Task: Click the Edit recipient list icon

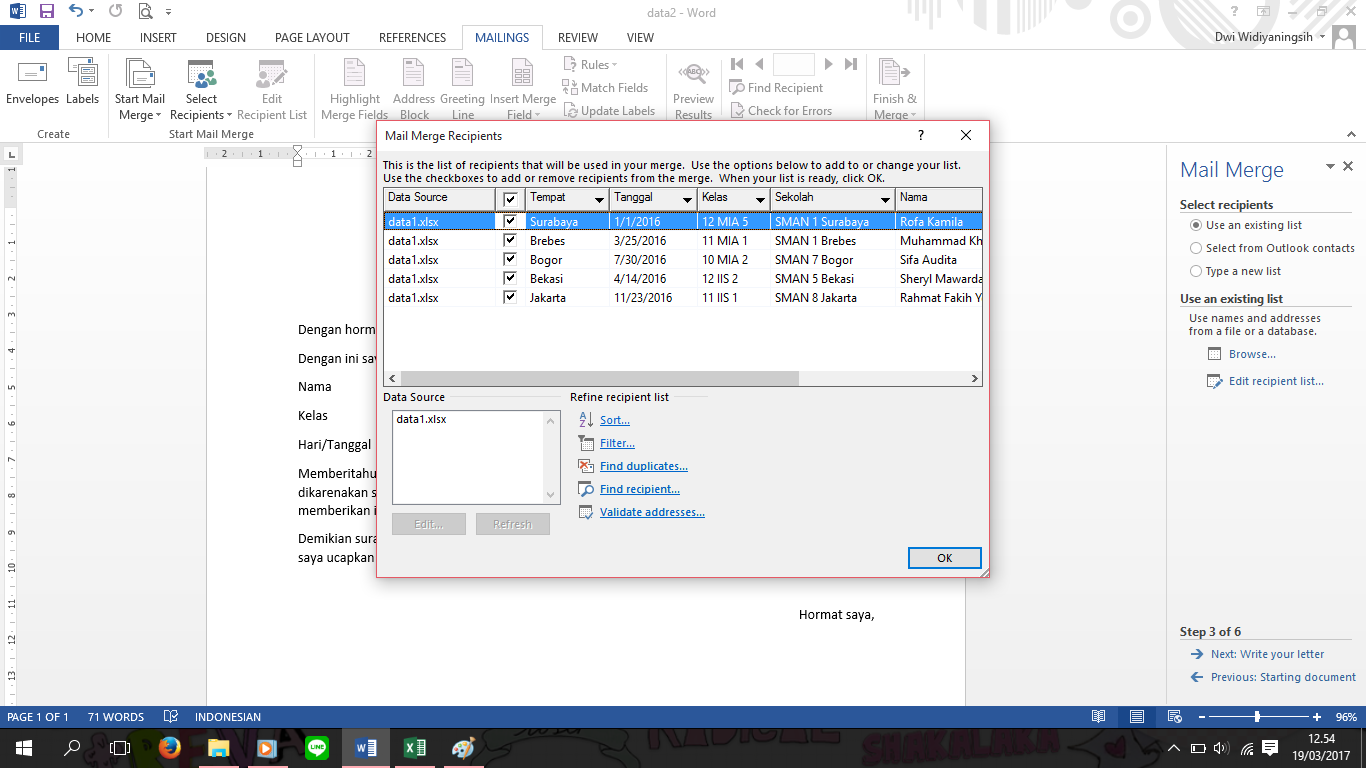Action: tap(1215, 381)
